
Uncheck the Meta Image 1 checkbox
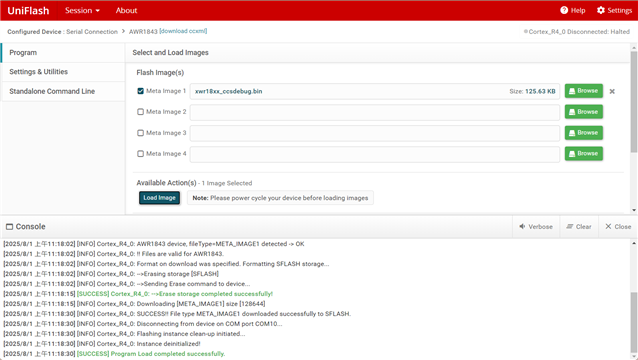click(x=140, y=91)
